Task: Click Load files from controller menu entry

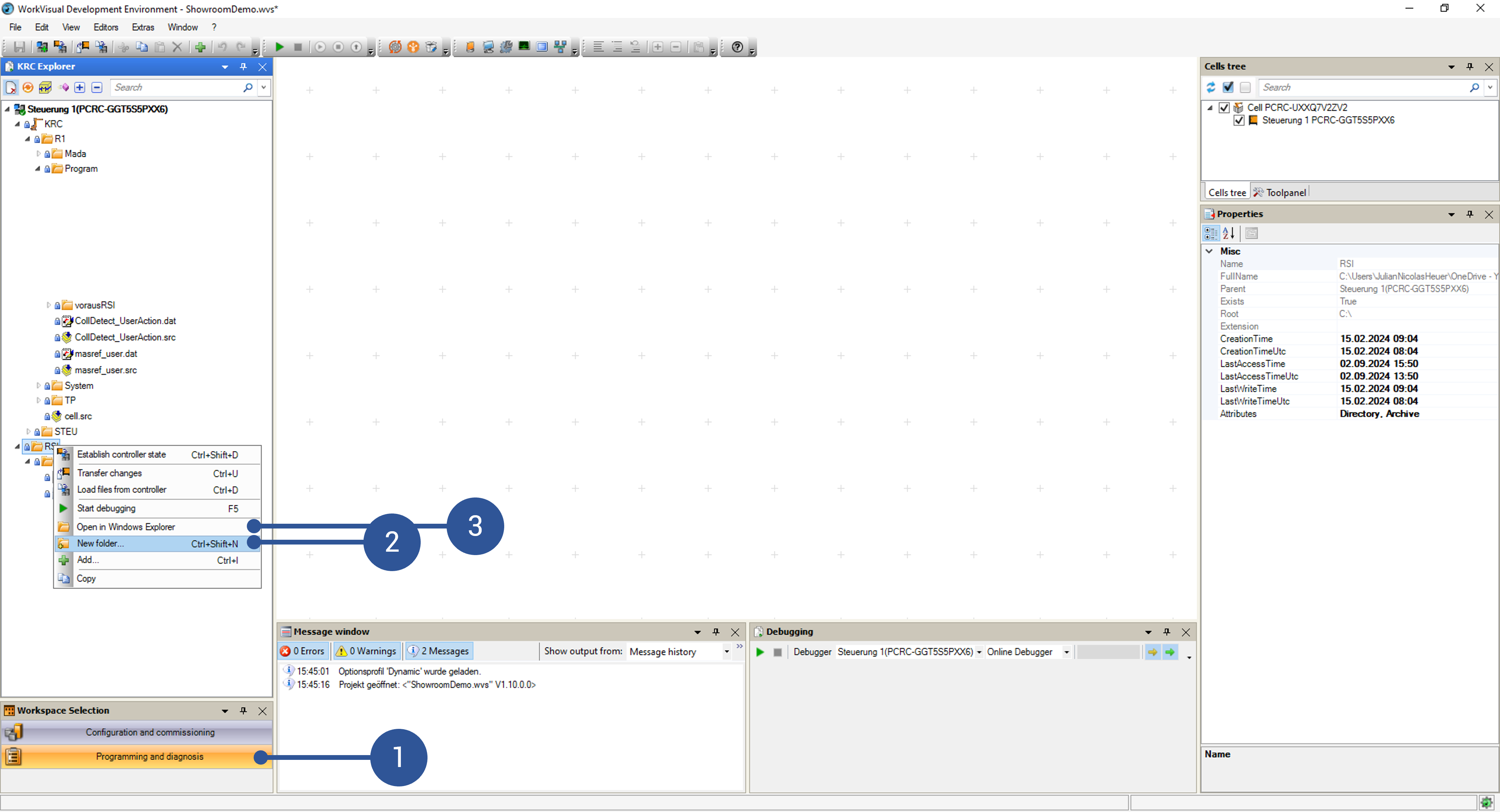Action: (x=158, y=490)
